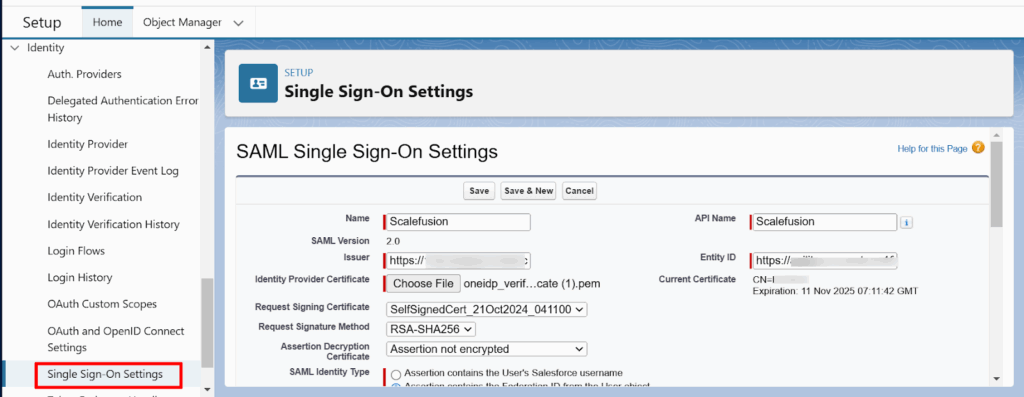This screenshot has width=1024, height=397.
Task: Select Assertion contains User's Salesforce username radio
Action: point(396,375)
